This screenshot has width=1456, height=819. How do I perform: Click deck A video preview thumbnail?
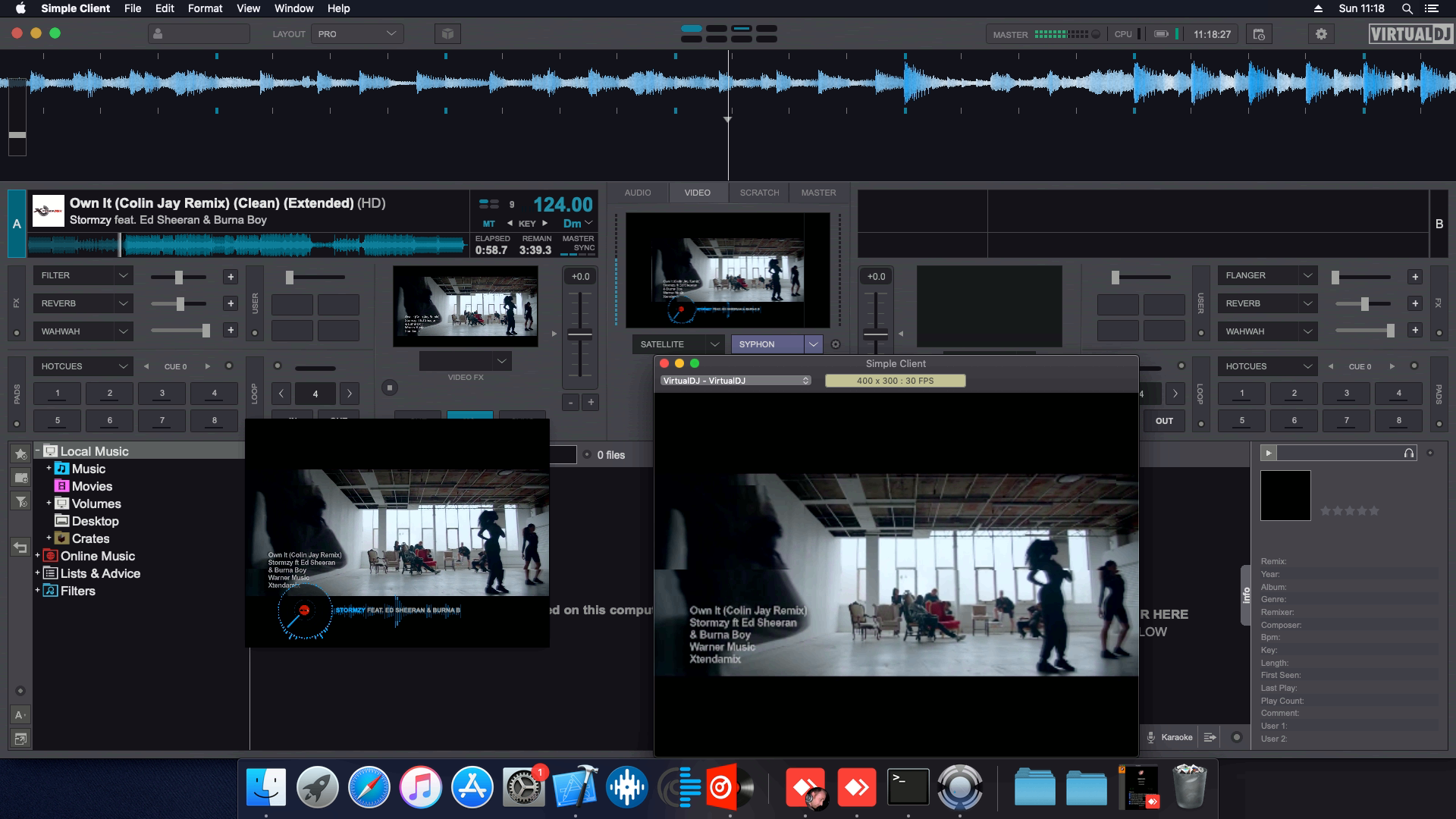tap(466, 306)
